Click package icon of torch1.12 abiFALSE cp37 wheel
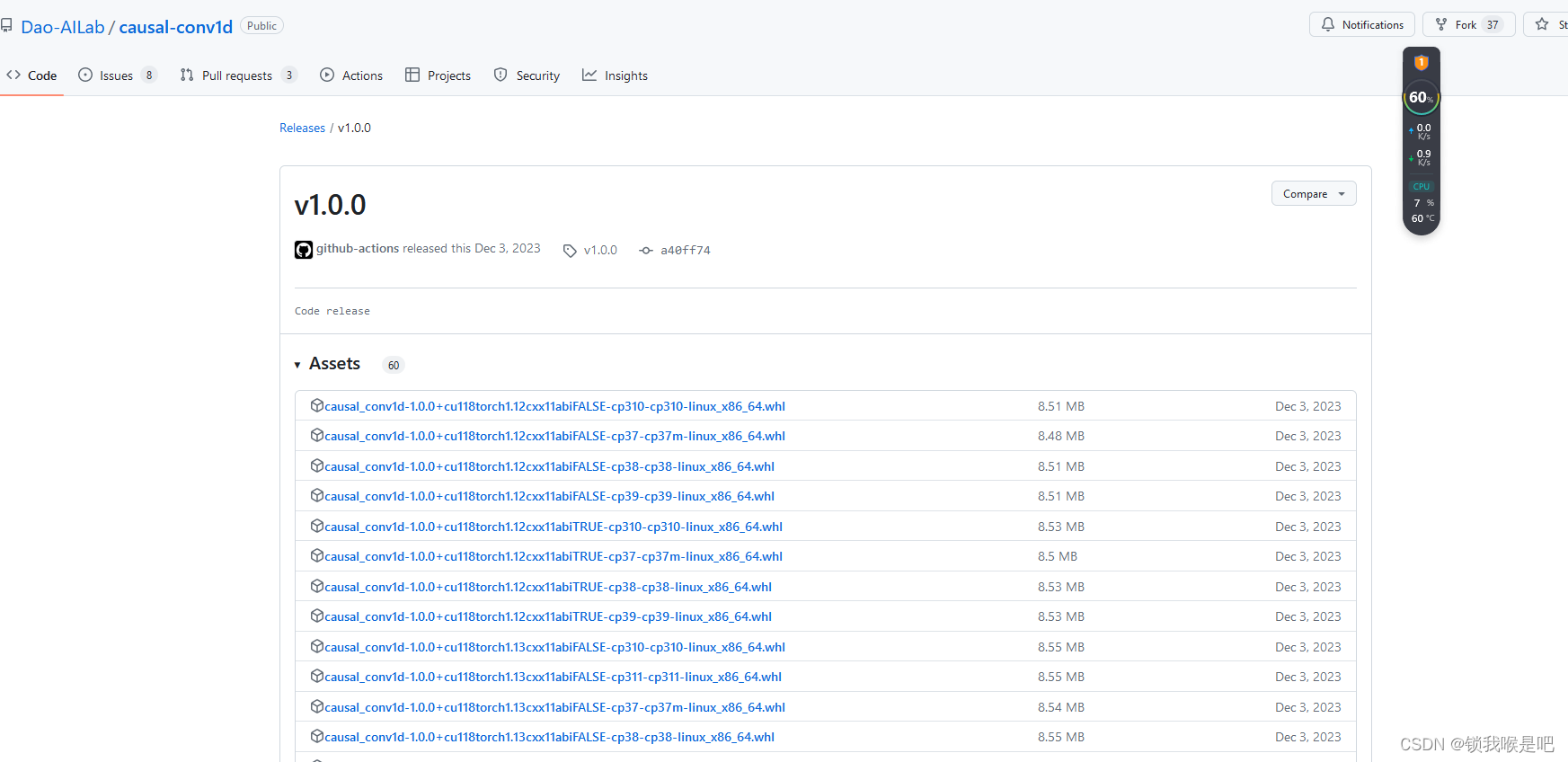Image resolution: width=1568 pixels, height=762 pixels. coord(317,435)
